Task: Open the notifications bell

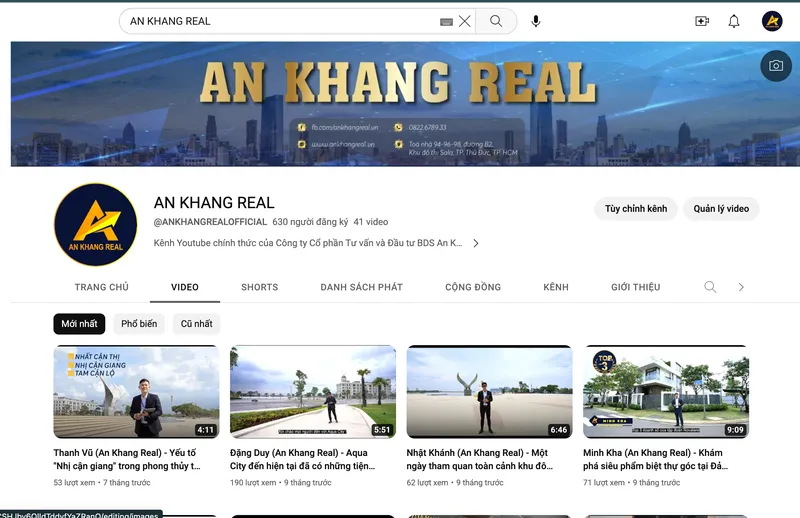Action: click(734, 21)
